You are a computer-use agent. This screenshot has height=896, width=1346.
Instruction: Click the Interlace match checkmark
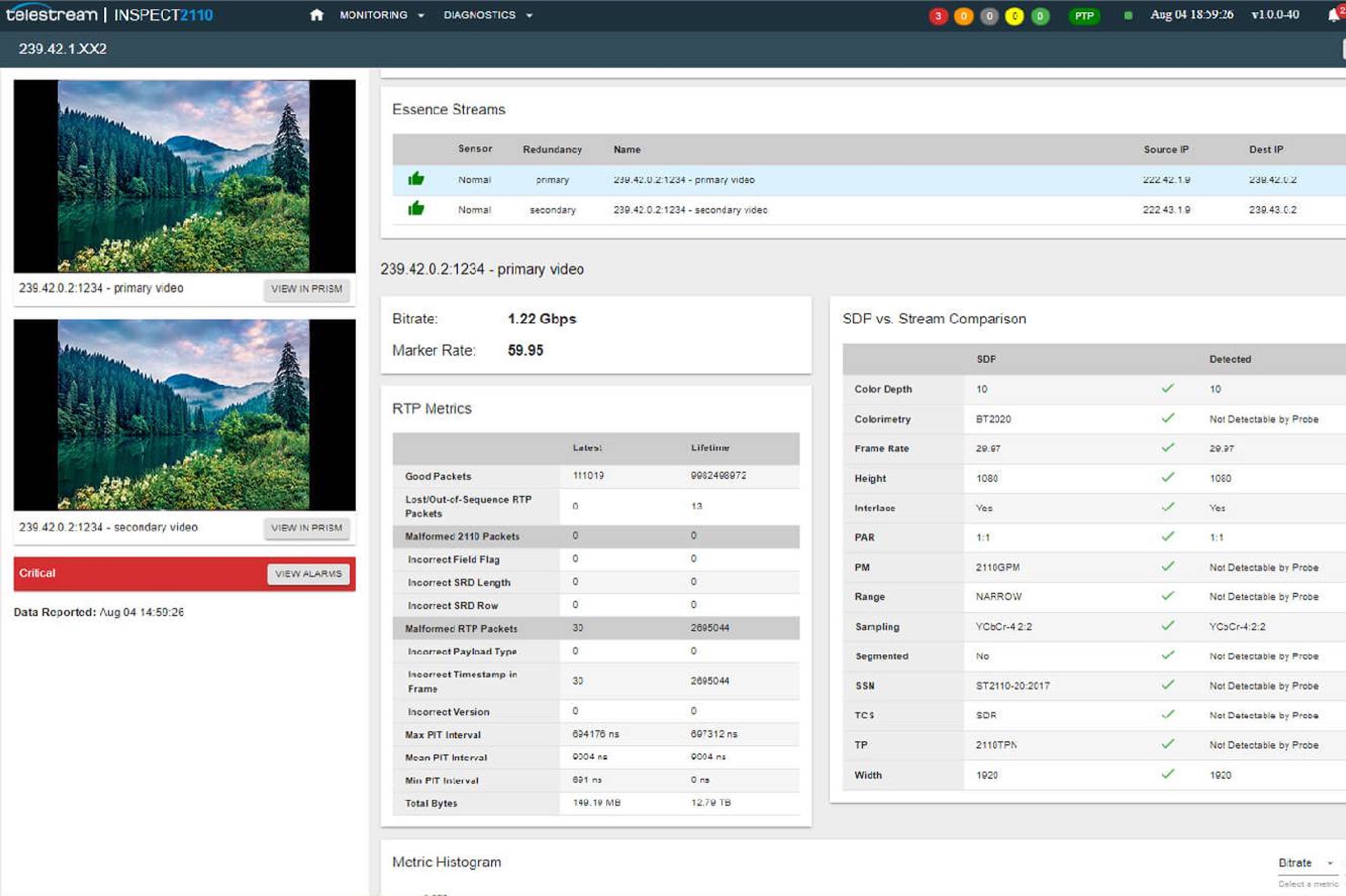pyautogui.click(x=1168, y=507)
